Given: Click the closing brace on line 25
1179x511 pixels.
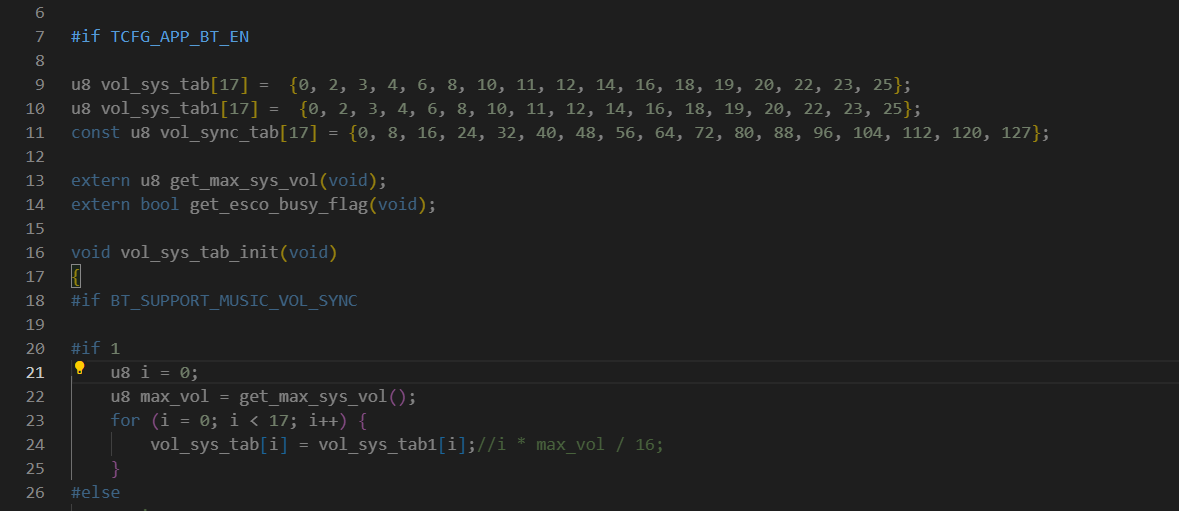Looking at the screenshot, I should point(116,469).
